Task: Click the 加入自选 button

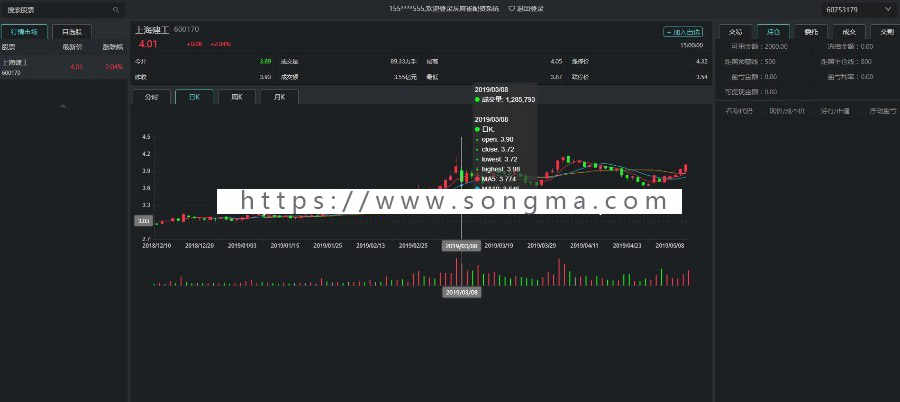Action: pyautogui.click(x=682, y=32)
